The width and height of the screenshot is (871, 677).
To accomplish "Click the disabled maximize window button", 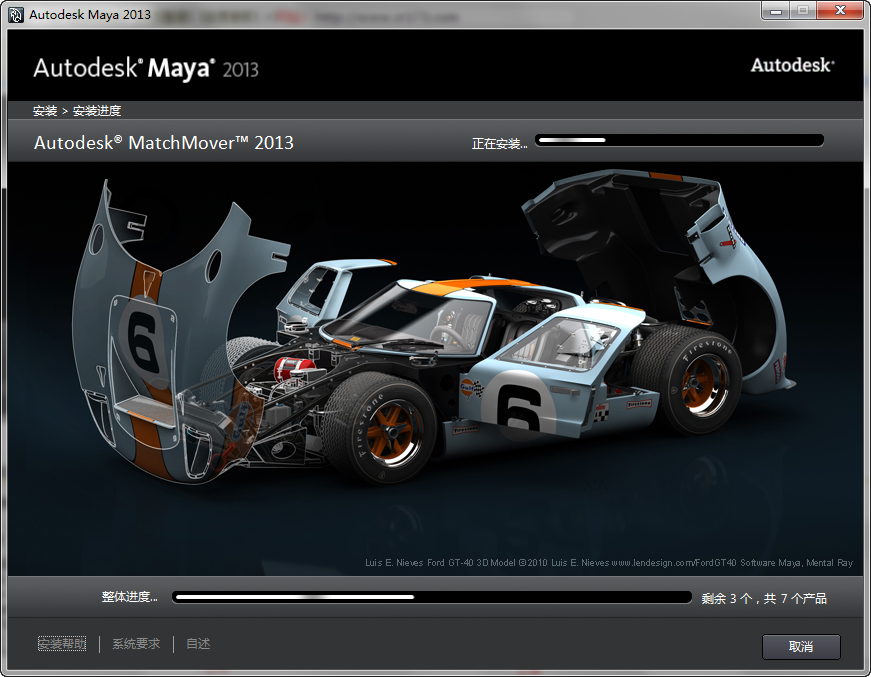I will pos(803,11).
